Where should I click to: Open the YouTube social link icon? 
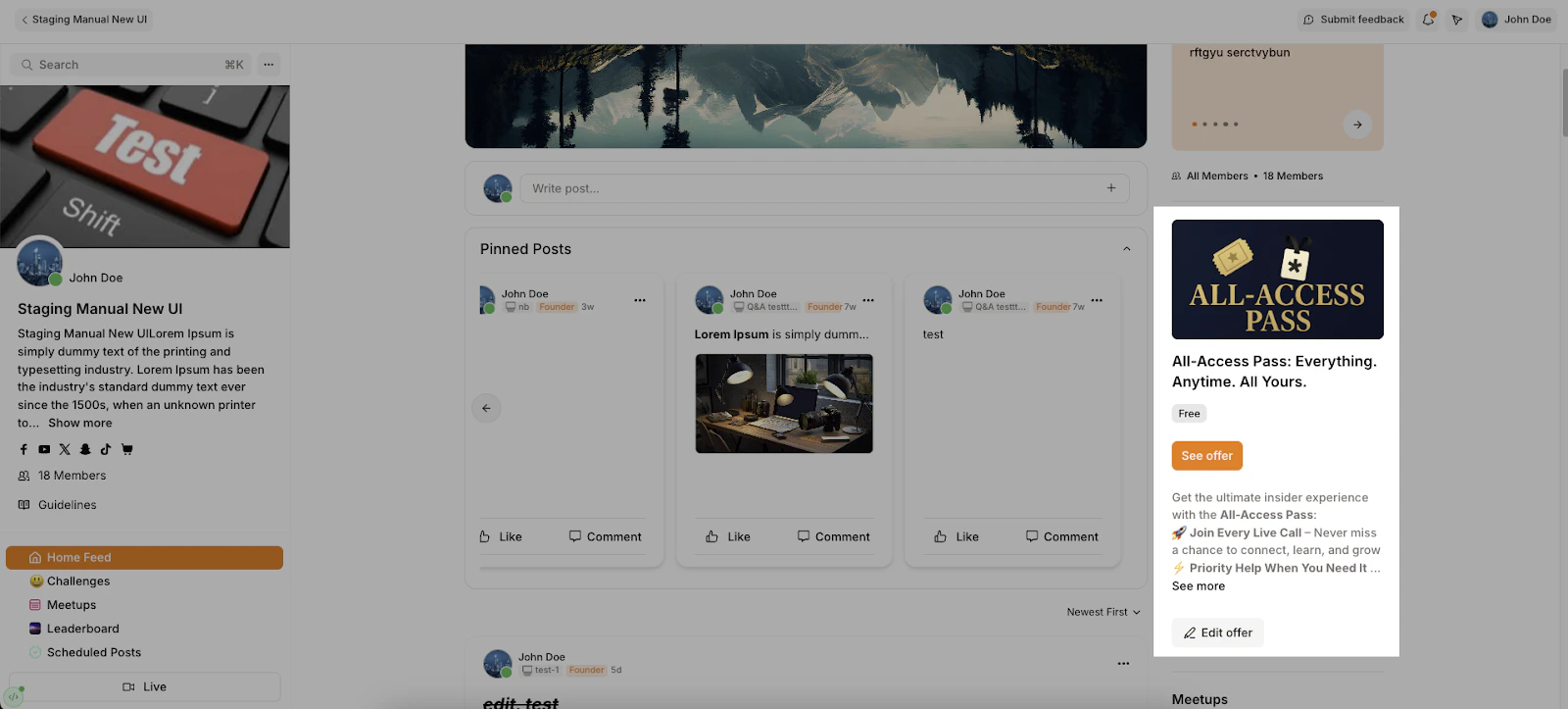tap(44, 449)
